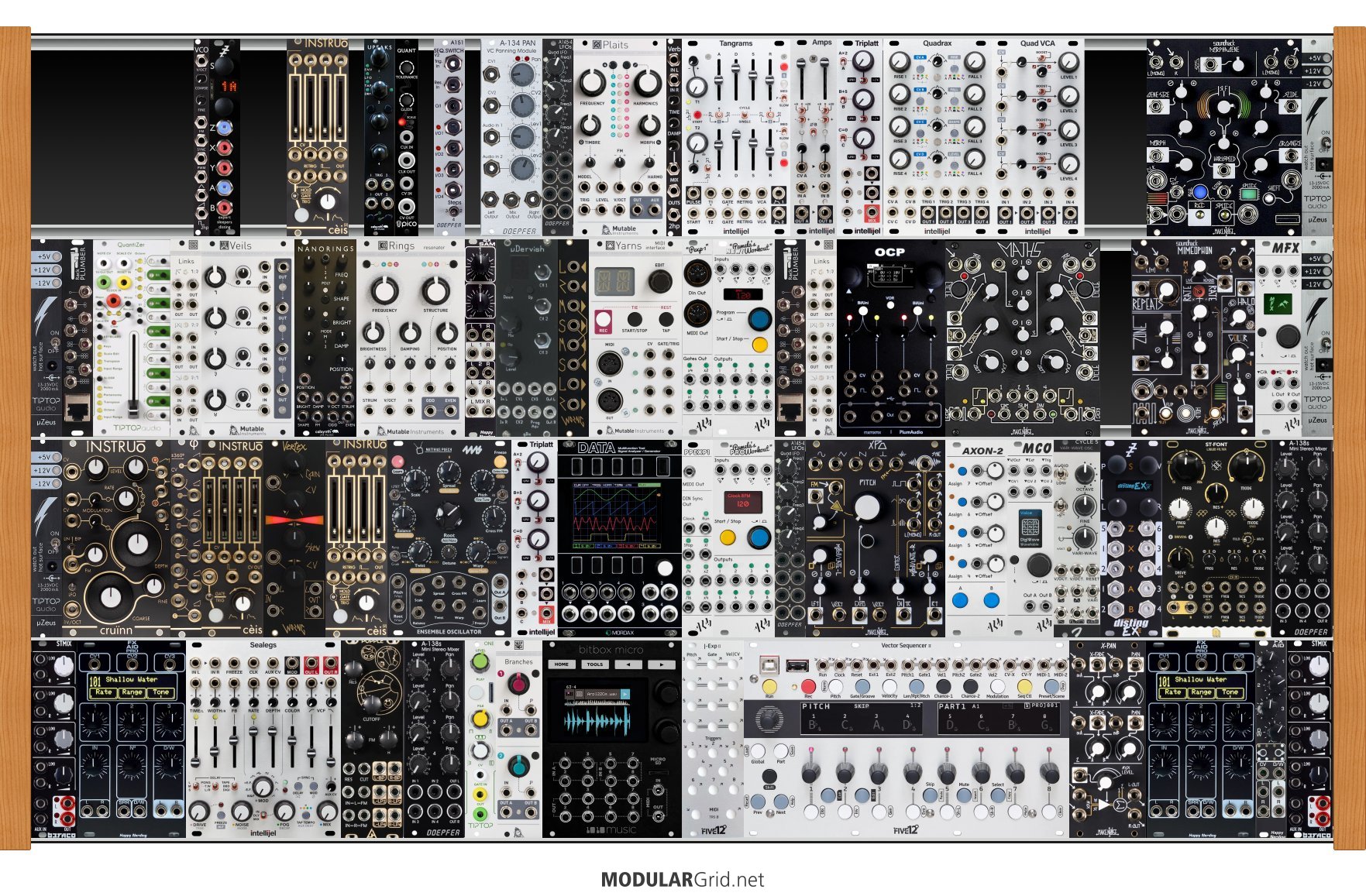This screenshot has height=896, width=1366.
Task: Click the TOOLS button on bitbox micro
Action: click(595, 664)
